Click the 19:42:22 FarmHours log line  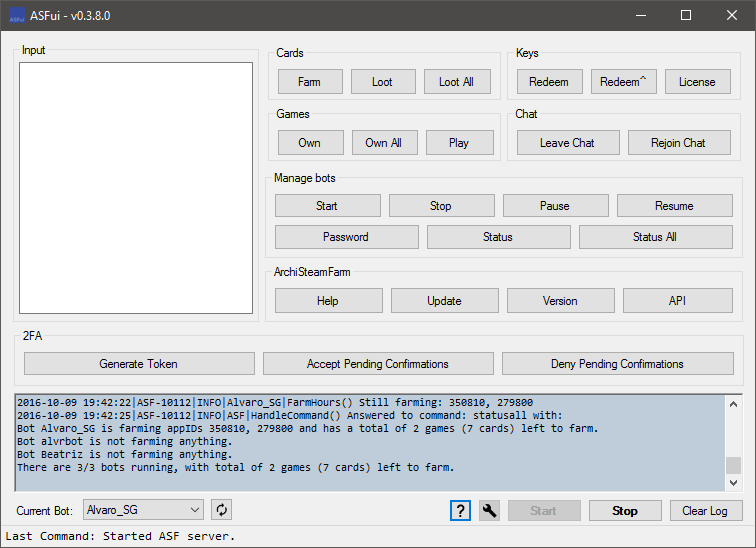pyautogui.click(x=275, y=402)
